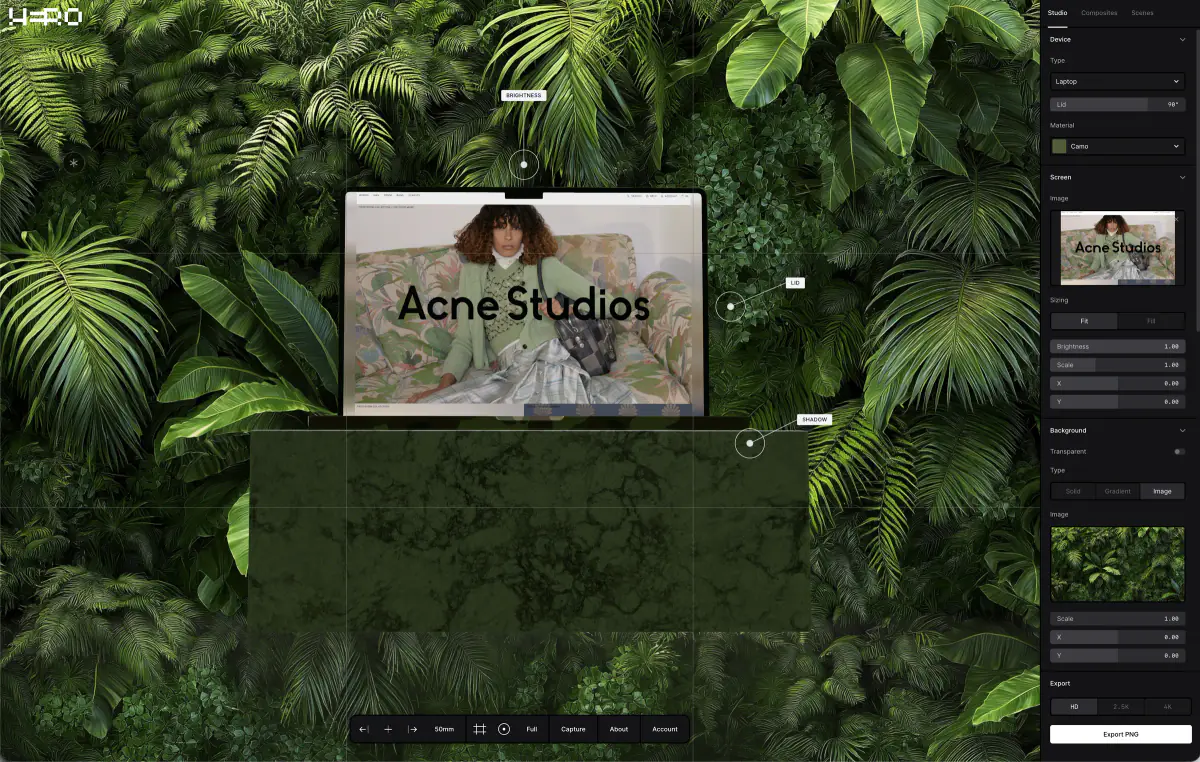The height and width of the screenshot is (762, 1200).
Task: Adjust the screen Y position slider
Action: (1117, 401)
